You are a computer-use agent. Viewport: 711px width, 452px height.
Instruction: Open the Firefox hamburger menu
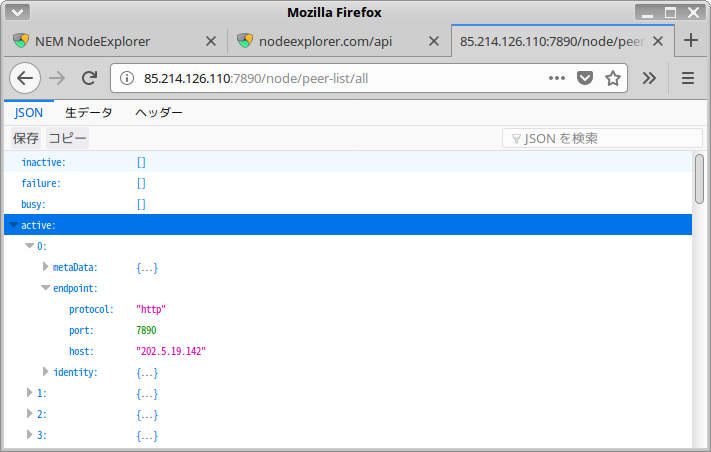[x=687, y=78]
